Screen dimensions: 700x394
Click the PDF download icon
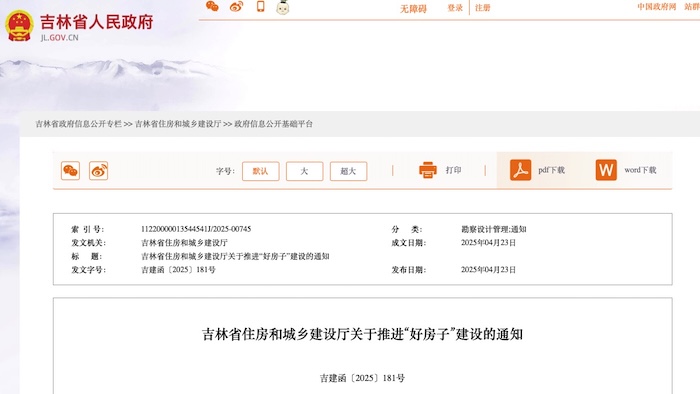pos(521,170)
